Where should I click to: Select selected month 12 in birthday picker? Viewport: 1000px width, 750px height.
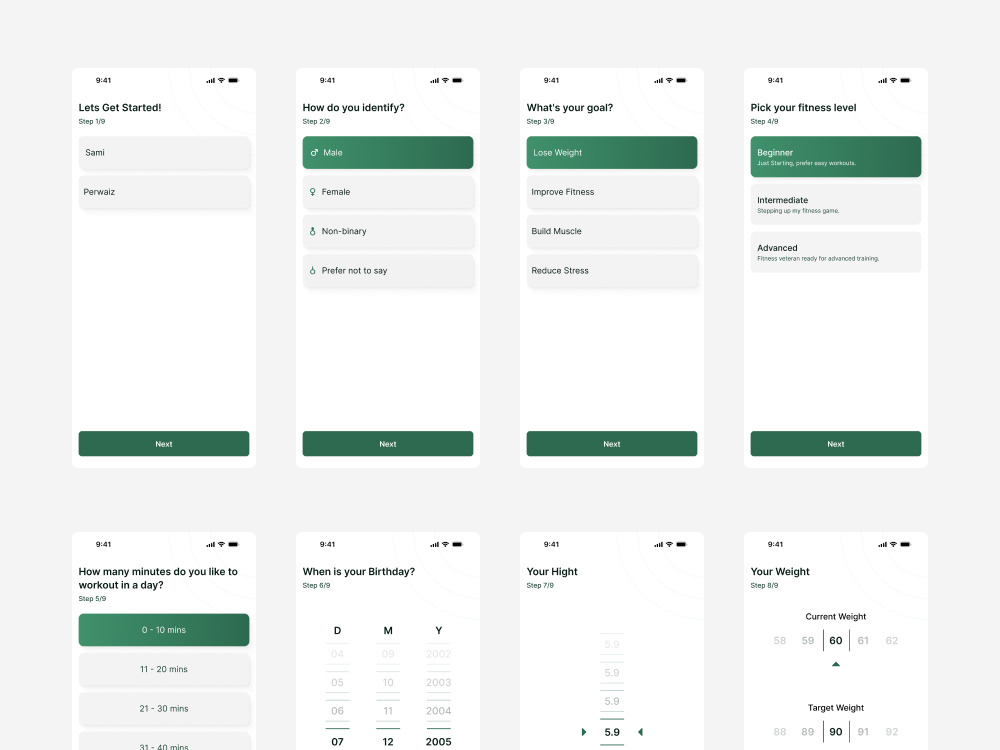pos(388,742)
